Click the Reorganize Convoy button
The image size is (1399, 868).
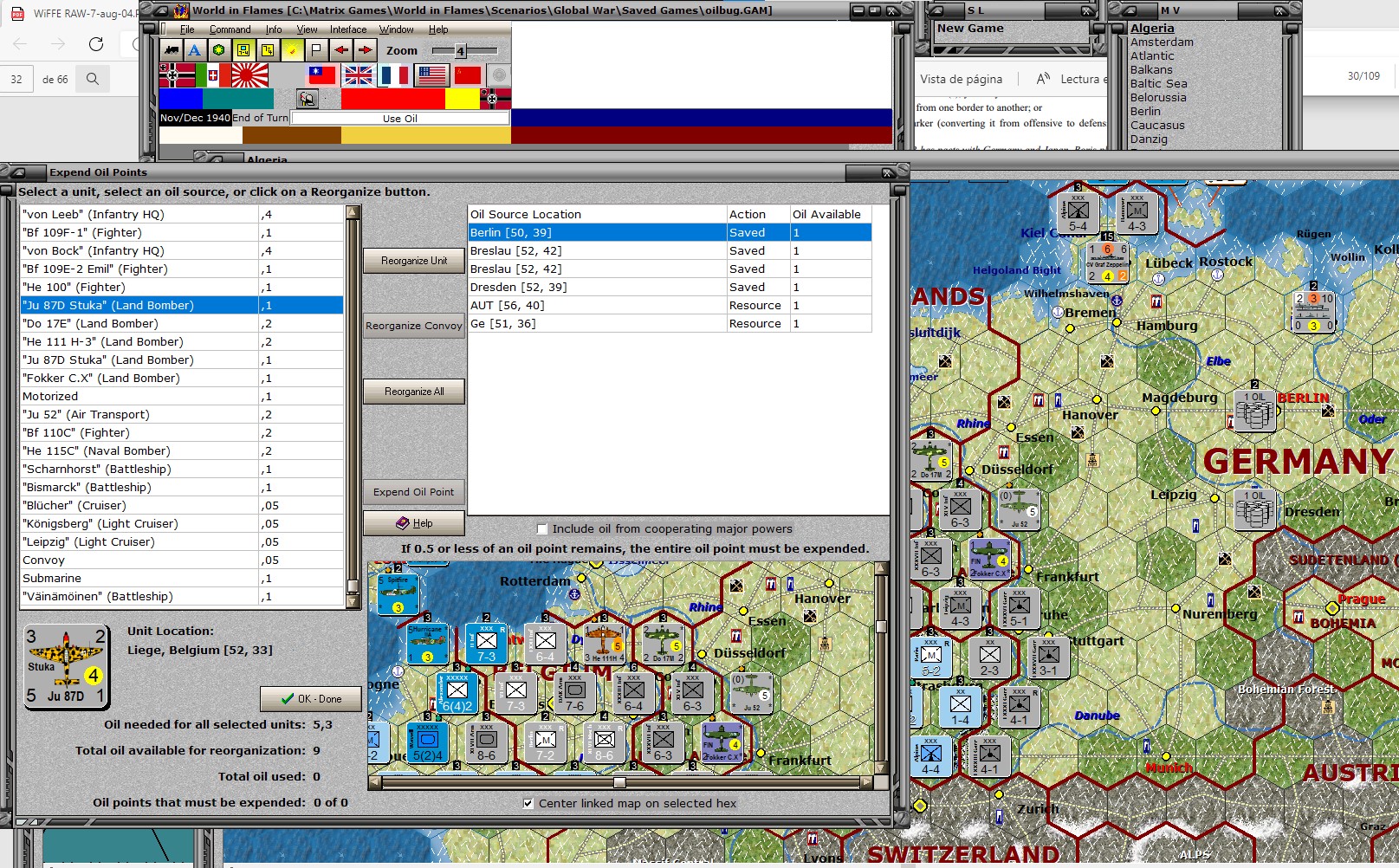414,326
